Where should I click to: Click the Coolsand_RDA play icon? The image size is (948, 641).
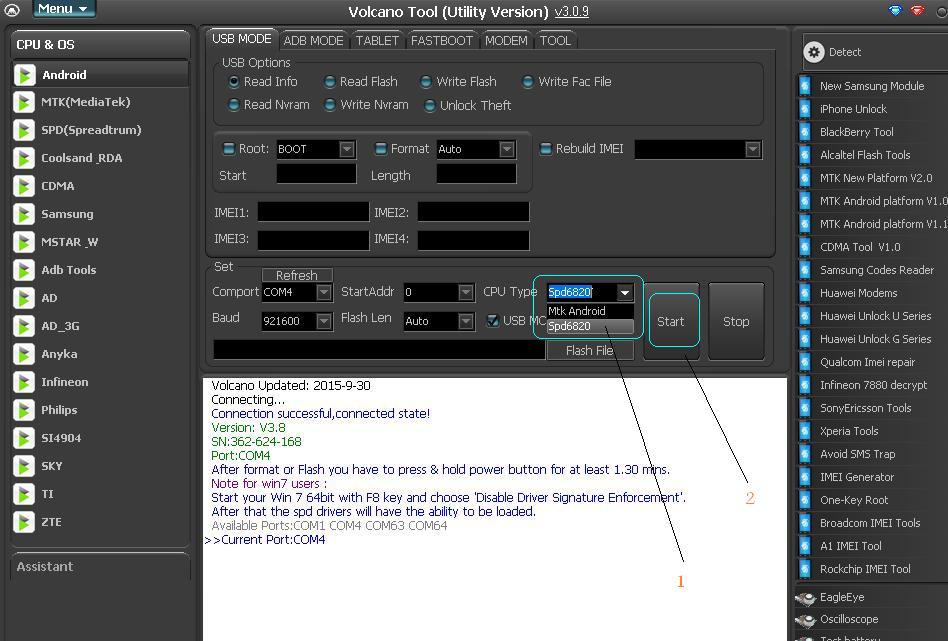(x=24, y=158)
